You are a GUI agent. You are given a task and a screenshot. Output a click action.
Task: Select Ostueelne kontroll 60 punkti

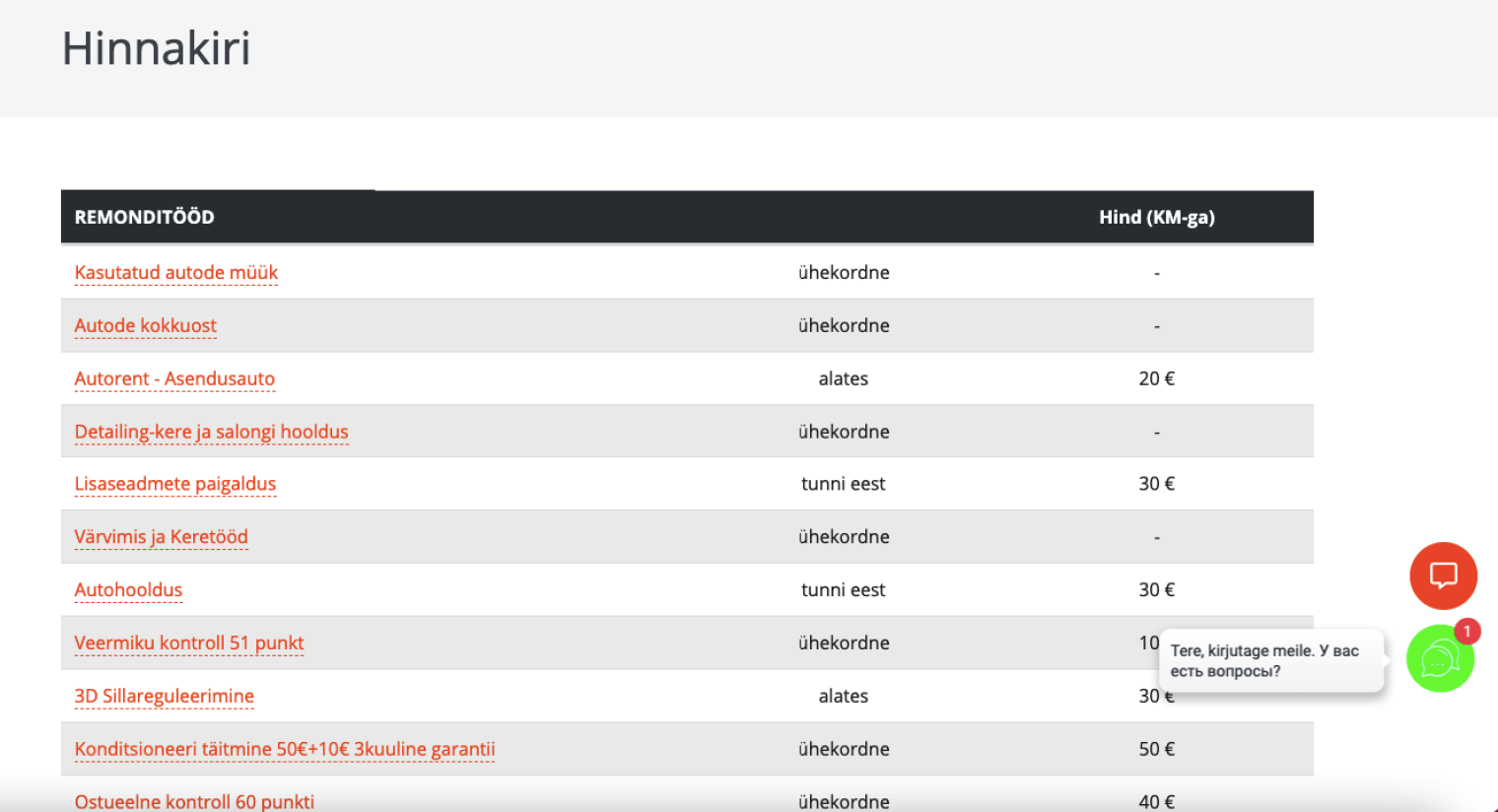pyautogui.click(x=194, y=801)
